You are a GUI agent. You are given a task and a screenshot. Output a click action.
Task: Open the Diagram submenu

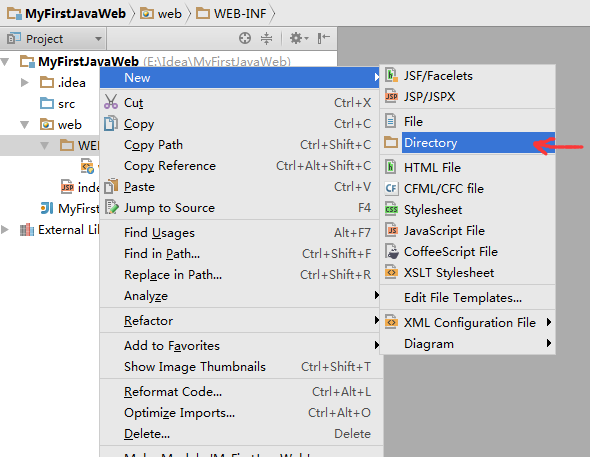point(467,343)
